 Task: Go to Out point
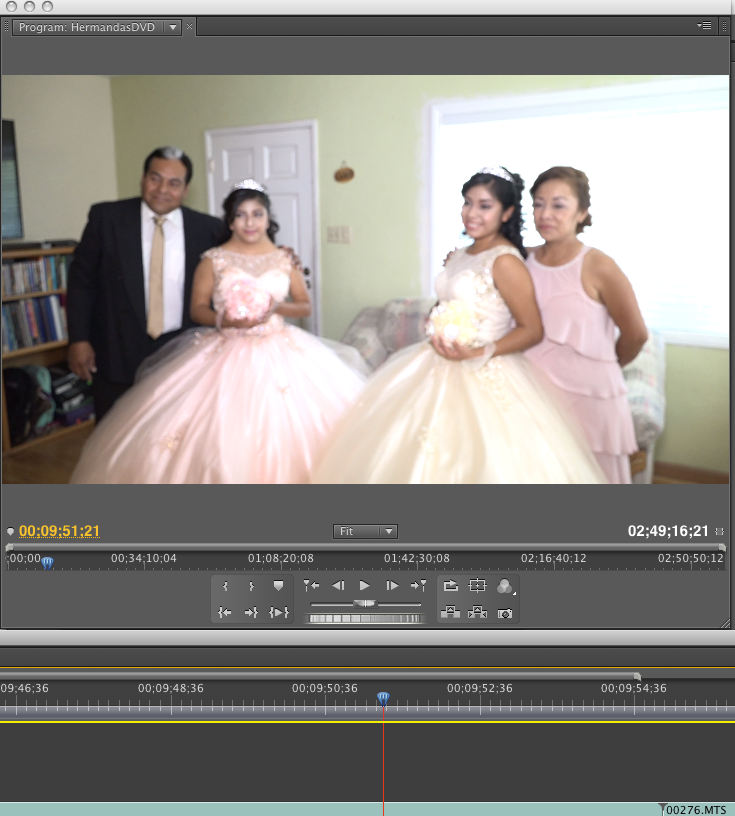(251, 612)
